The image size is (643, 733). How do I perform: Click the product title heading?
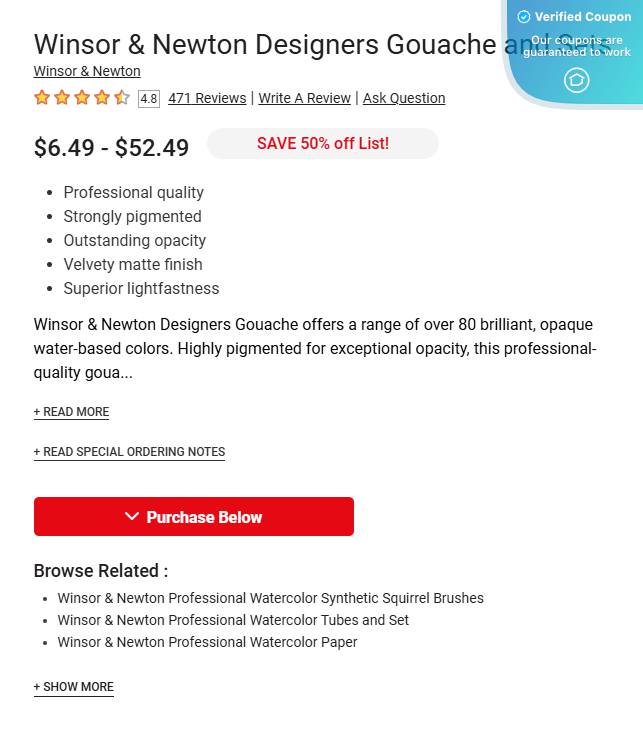(x=323, y=45)
